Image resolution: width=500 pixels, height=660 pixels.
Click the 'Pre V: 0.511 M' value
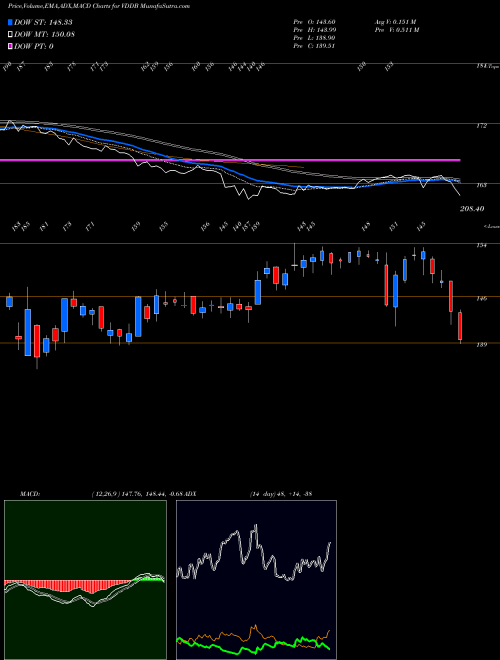[x=396, y=30]
